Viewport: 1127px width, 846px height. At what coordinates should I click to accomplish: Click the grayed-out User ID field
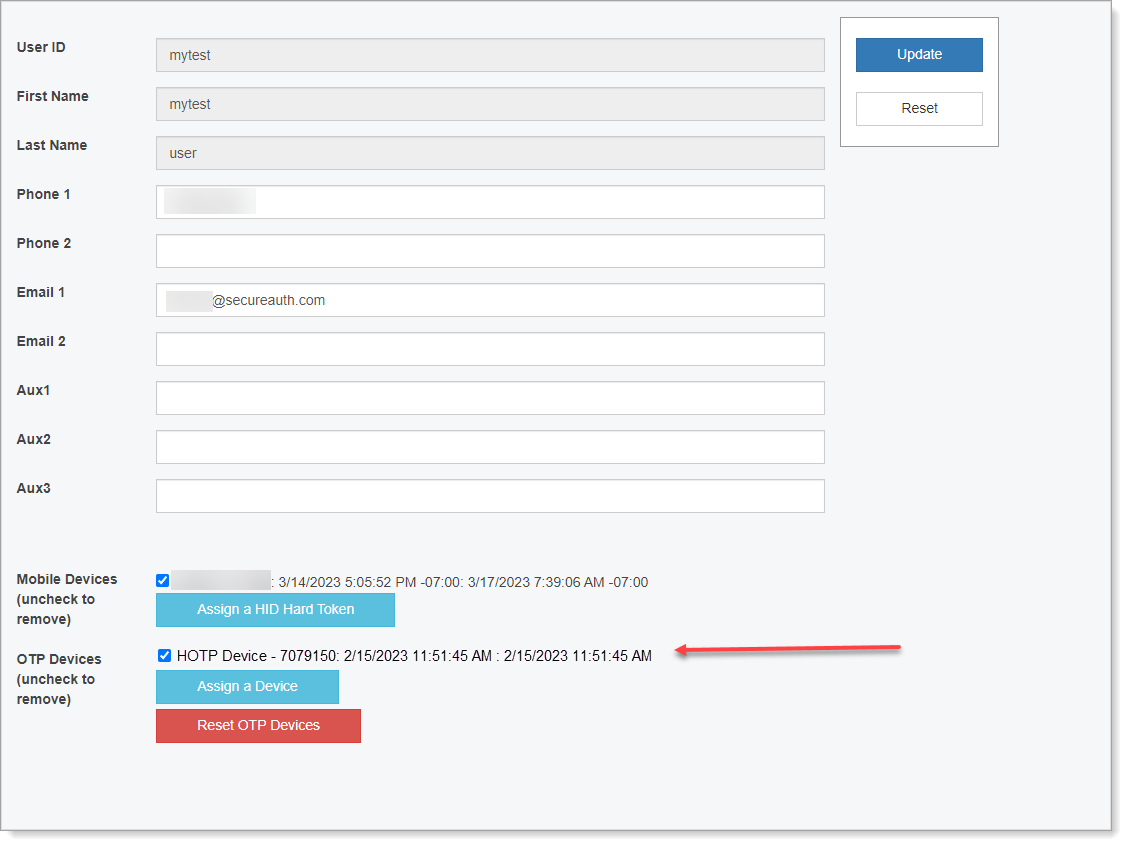tap(490, 55)
